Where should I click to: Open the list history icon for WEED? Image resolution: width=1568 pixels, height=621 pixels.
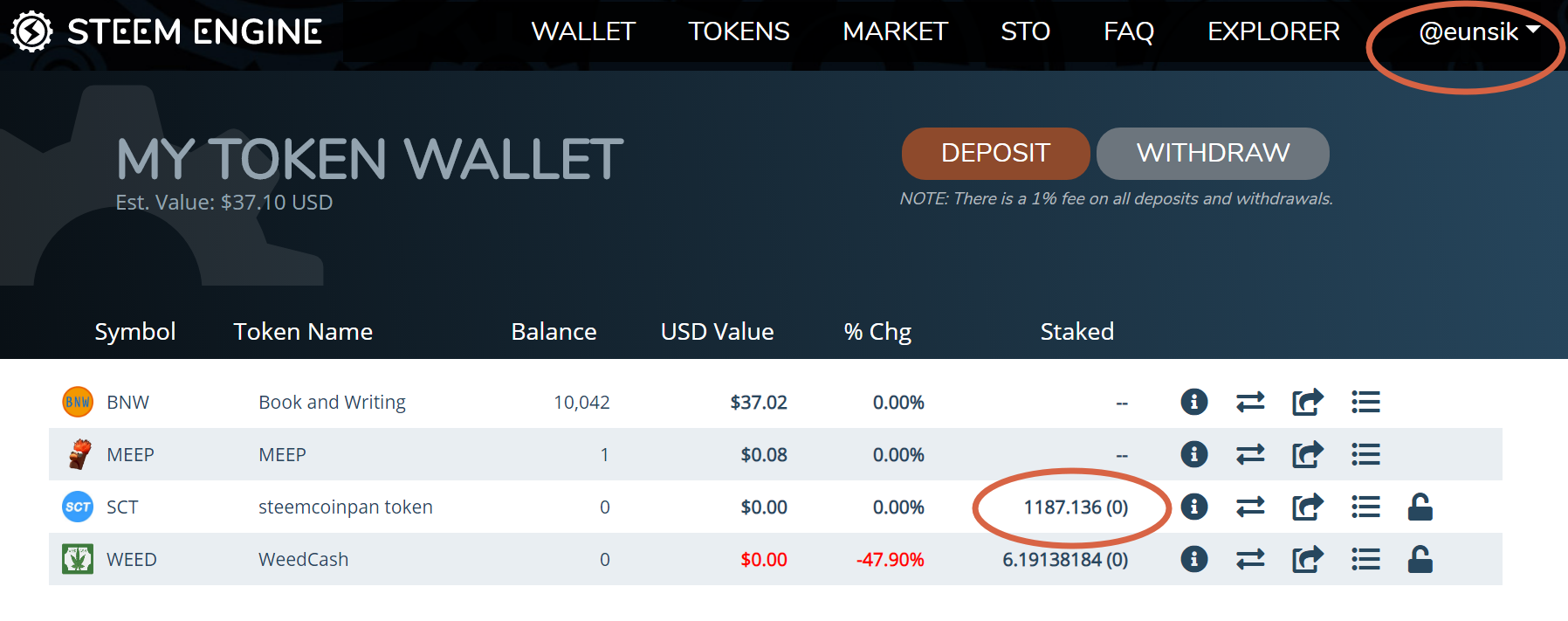coord(1365,559)
